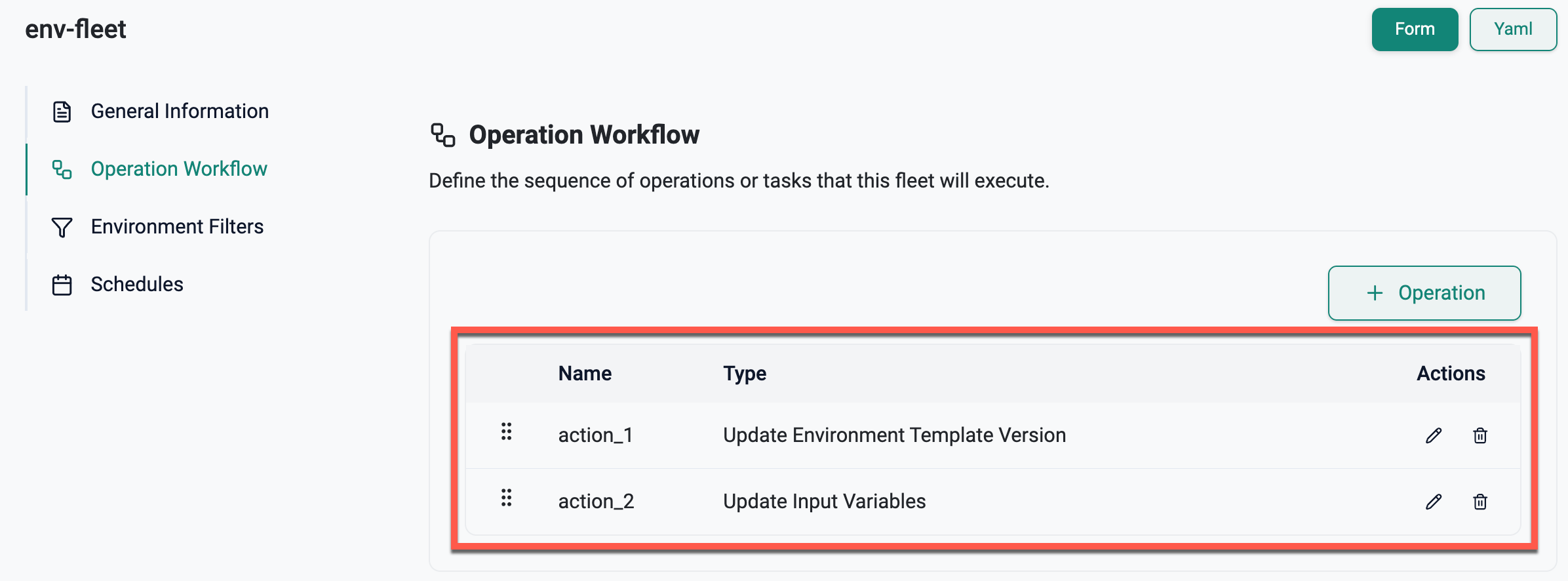1568x581 pixels.
Task: Click the Type column header
Action: [x=745, y=374]
